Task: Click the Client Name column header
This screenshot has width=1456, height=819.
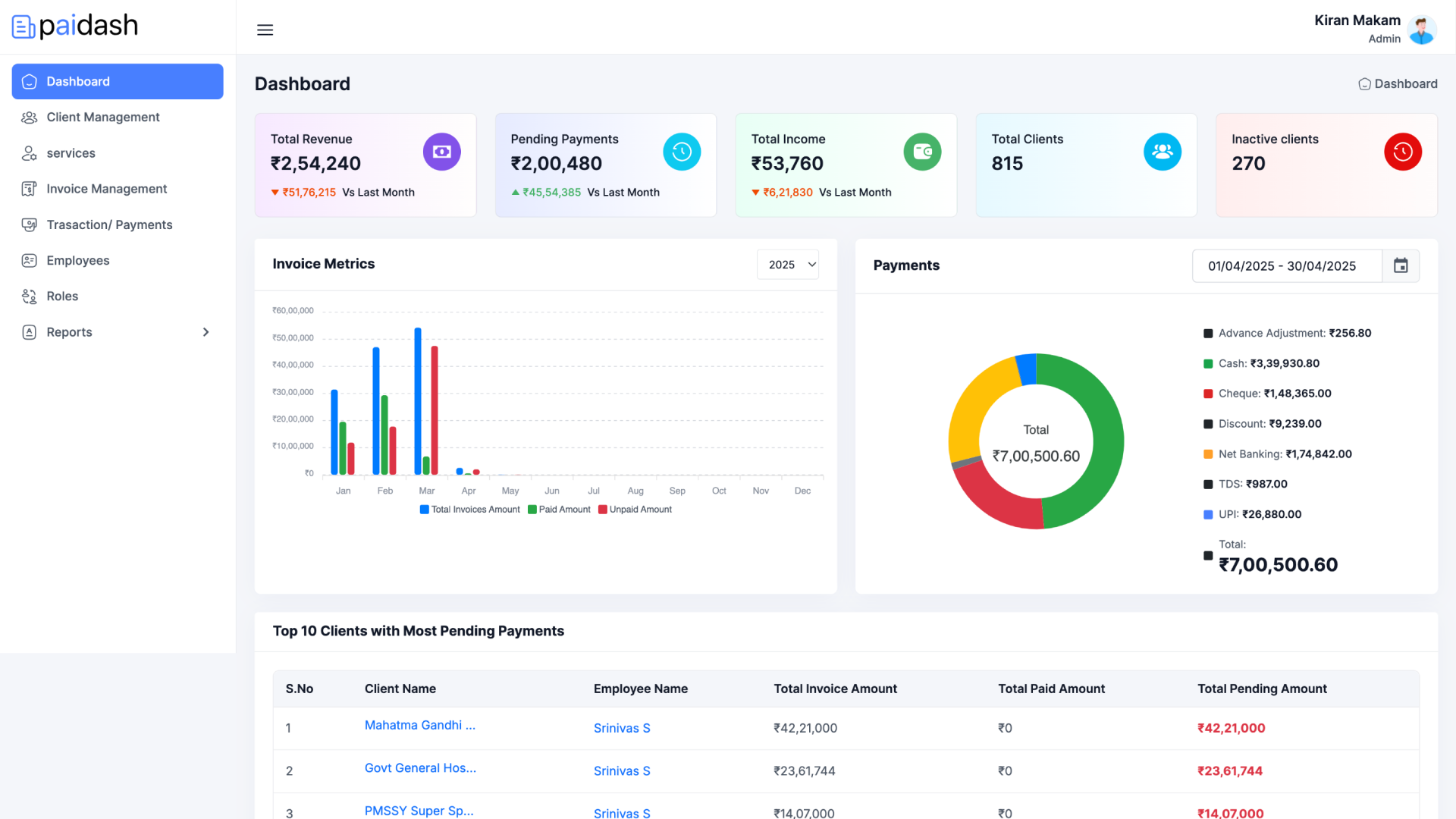Action: pyautogui.click(x=400, y=689)
